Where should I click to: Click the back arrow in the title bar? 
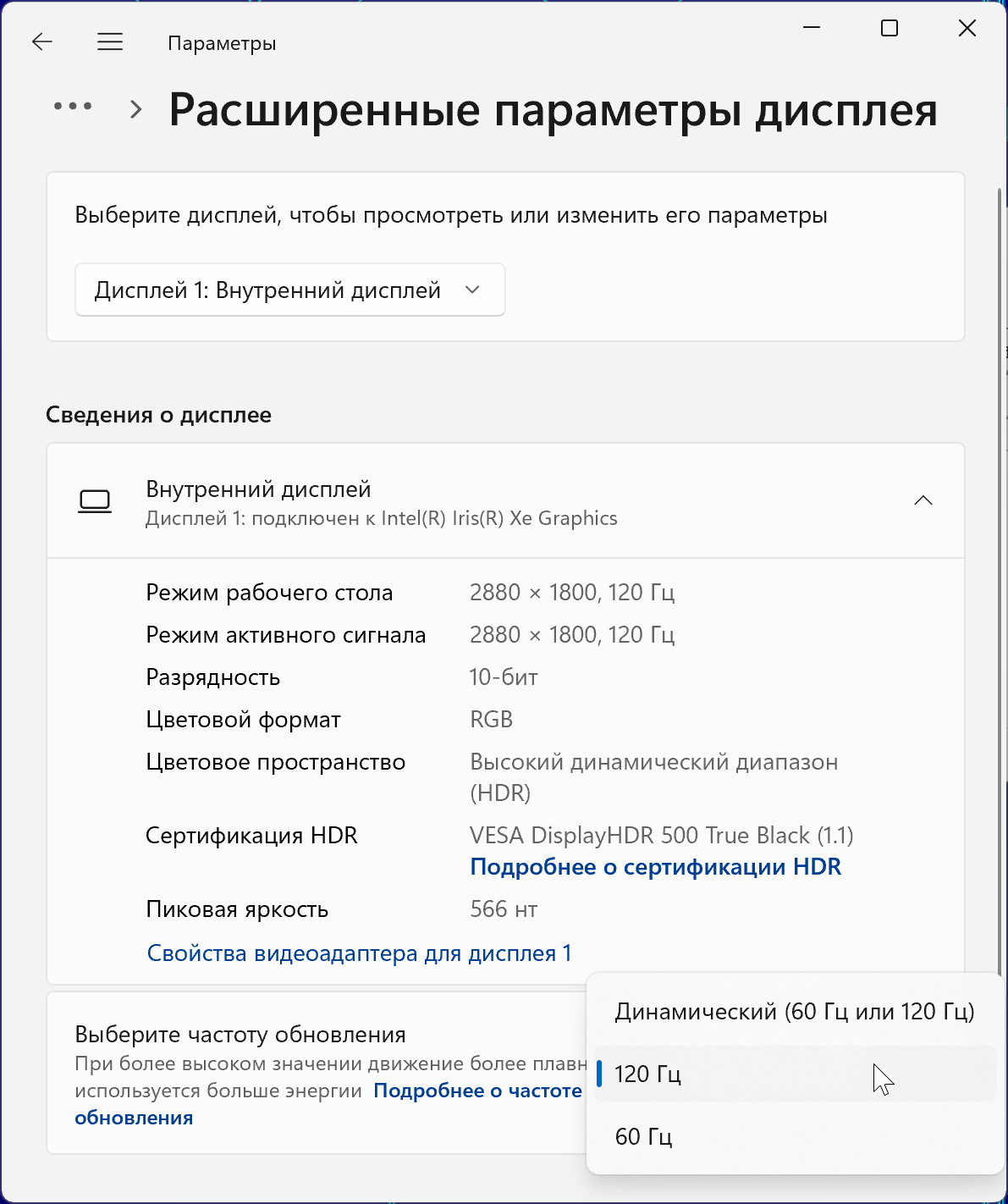tap(42, 42)
